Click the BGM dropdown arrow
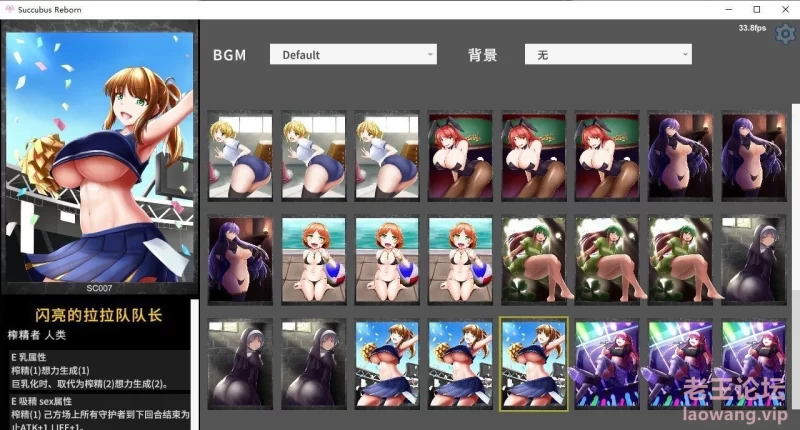Screen dimensions: 800x430 click(x=430, y=54)
